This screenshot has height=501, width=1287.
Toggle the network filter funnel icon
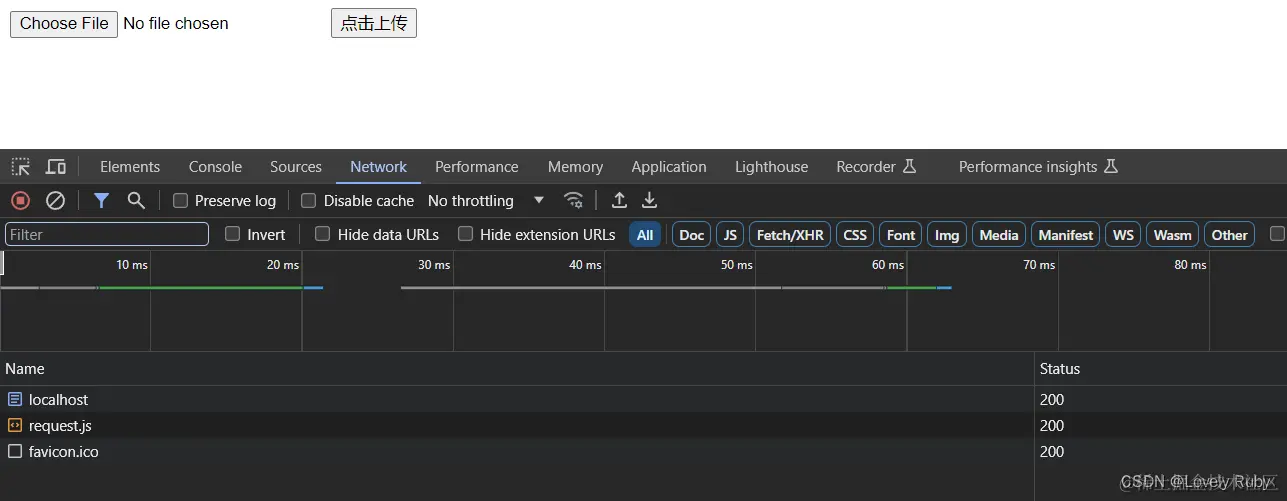[x=101, y=200]
